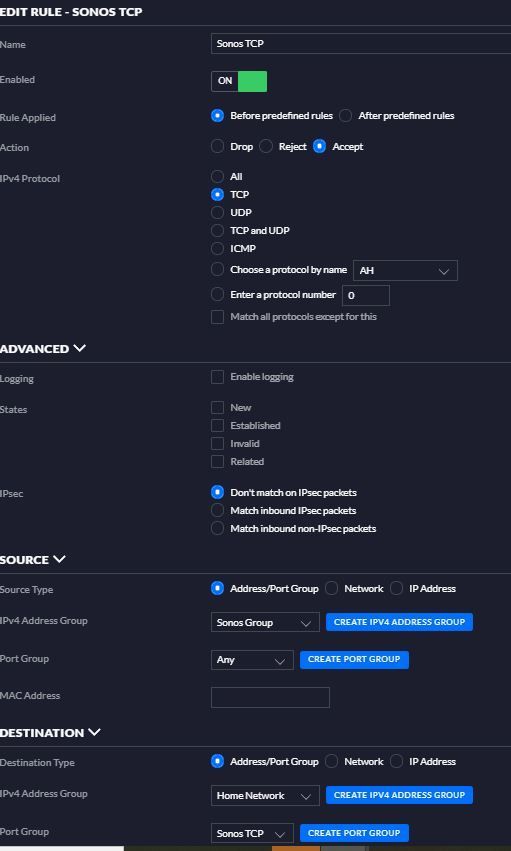Check the Established state

(x=217, y=426)
